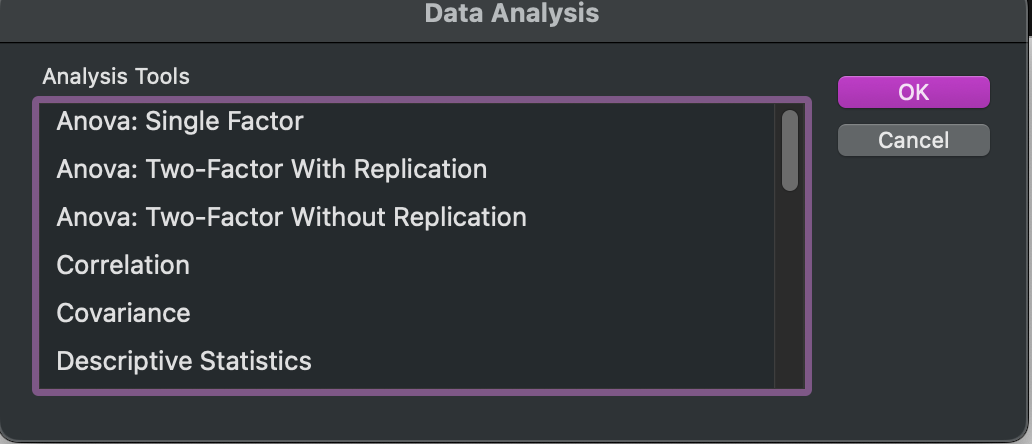Screen dimensions: 1032x444
Task: Click the Analysis Tools label
Action: click(116, 76)
